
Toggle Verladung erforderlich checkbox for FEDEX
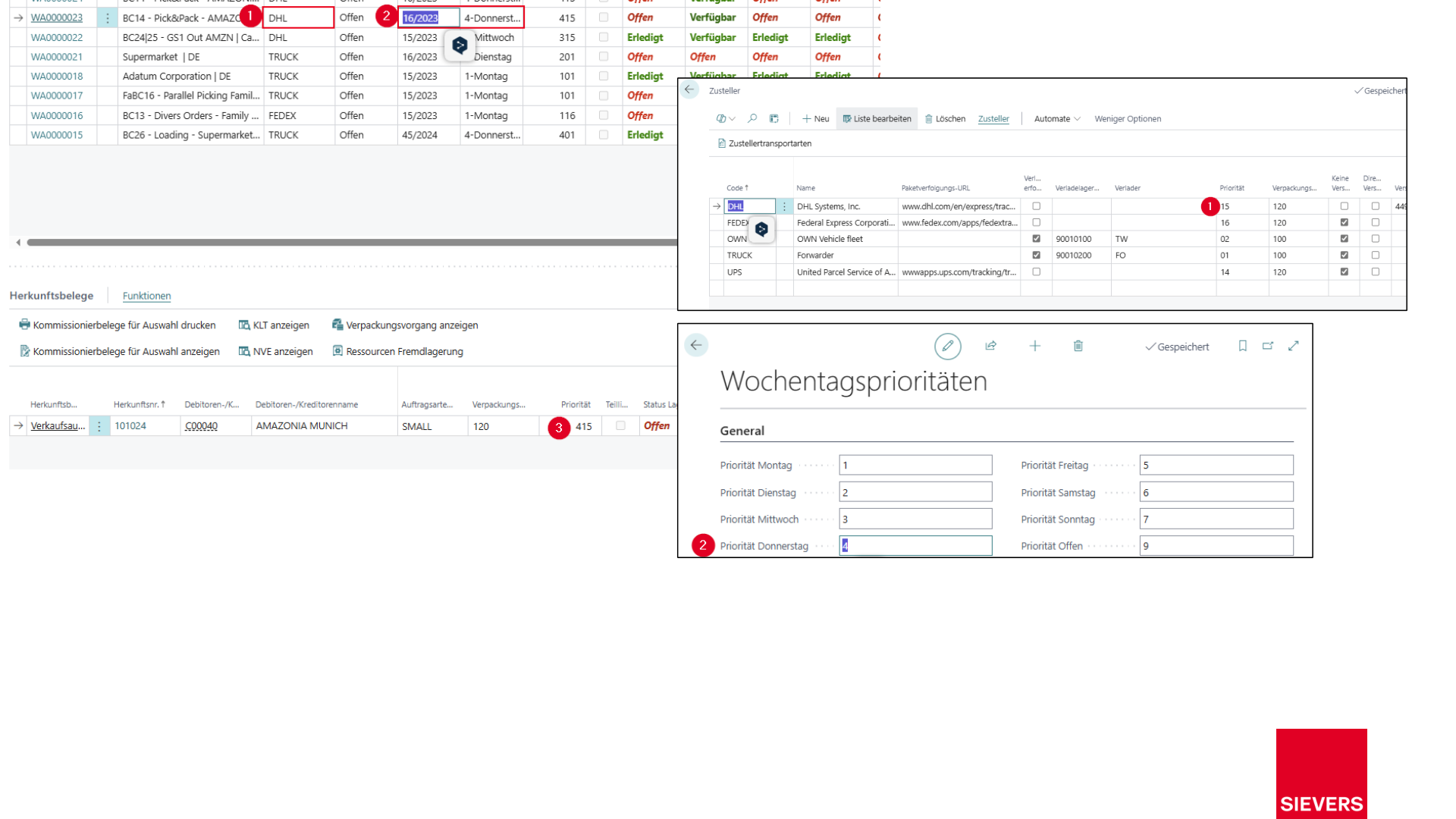(1037, 222)
